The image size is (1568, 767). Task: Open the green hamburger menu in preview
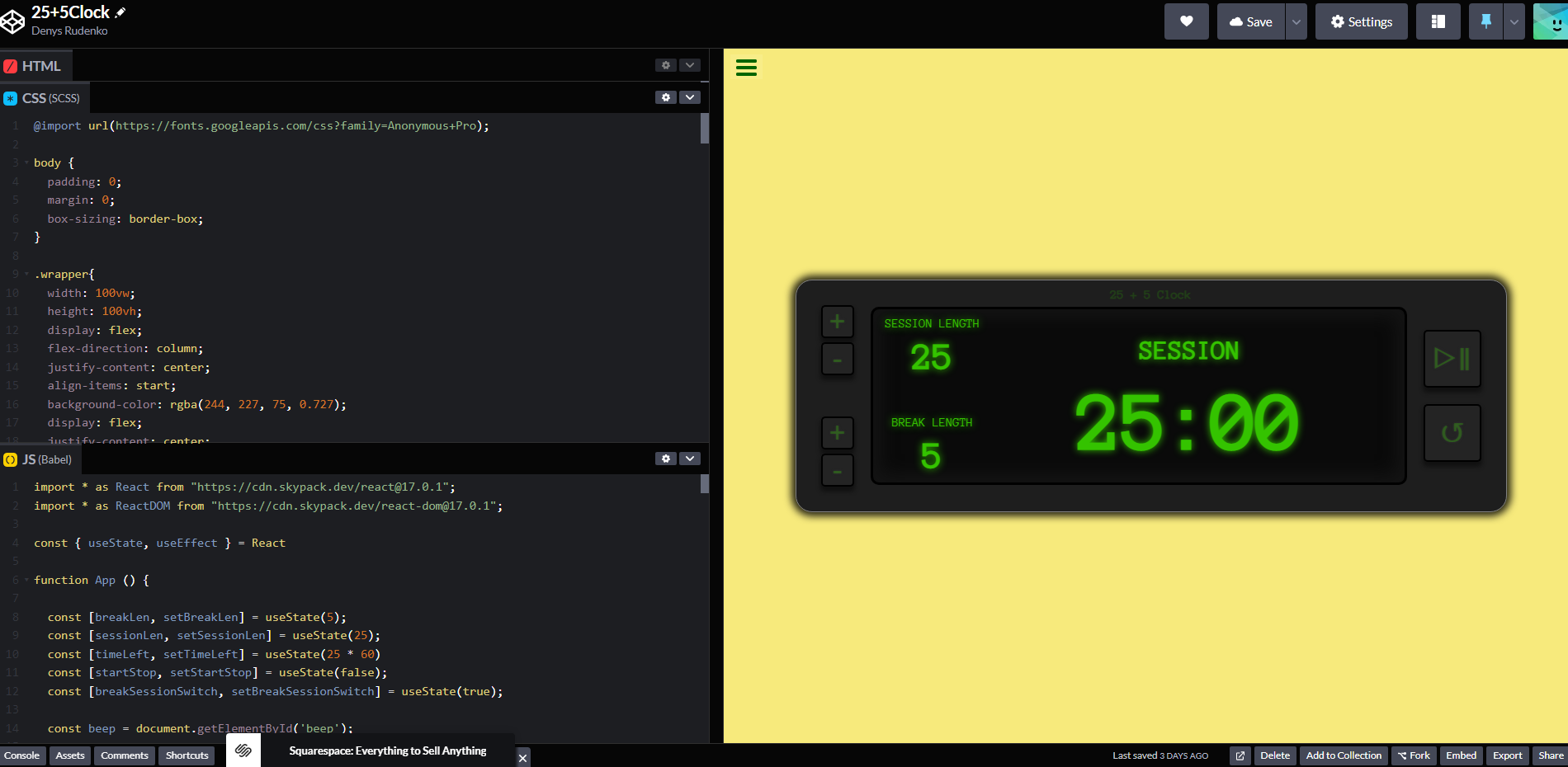[746, 68]
